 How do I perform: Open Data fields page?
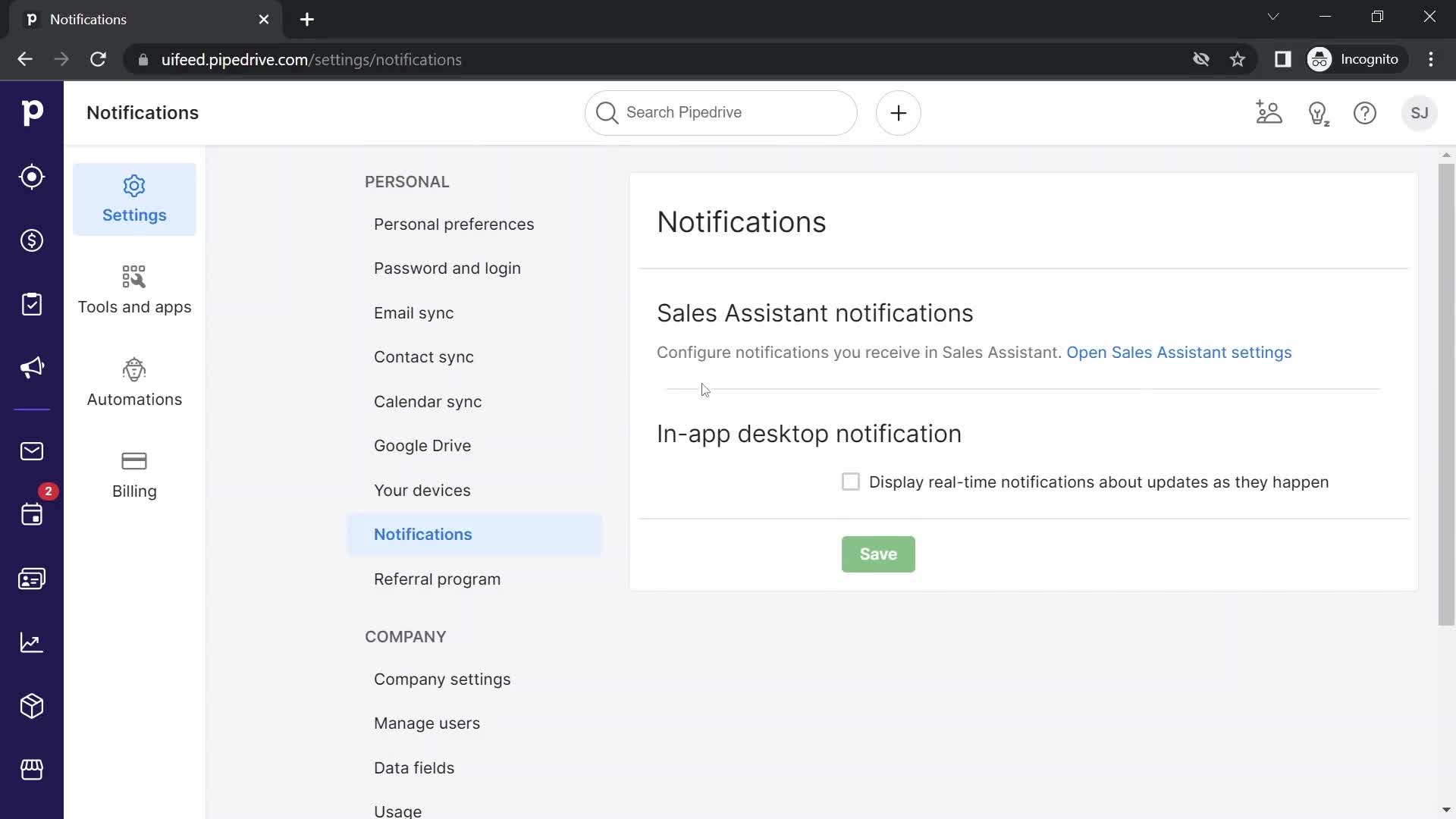(414, 768)
